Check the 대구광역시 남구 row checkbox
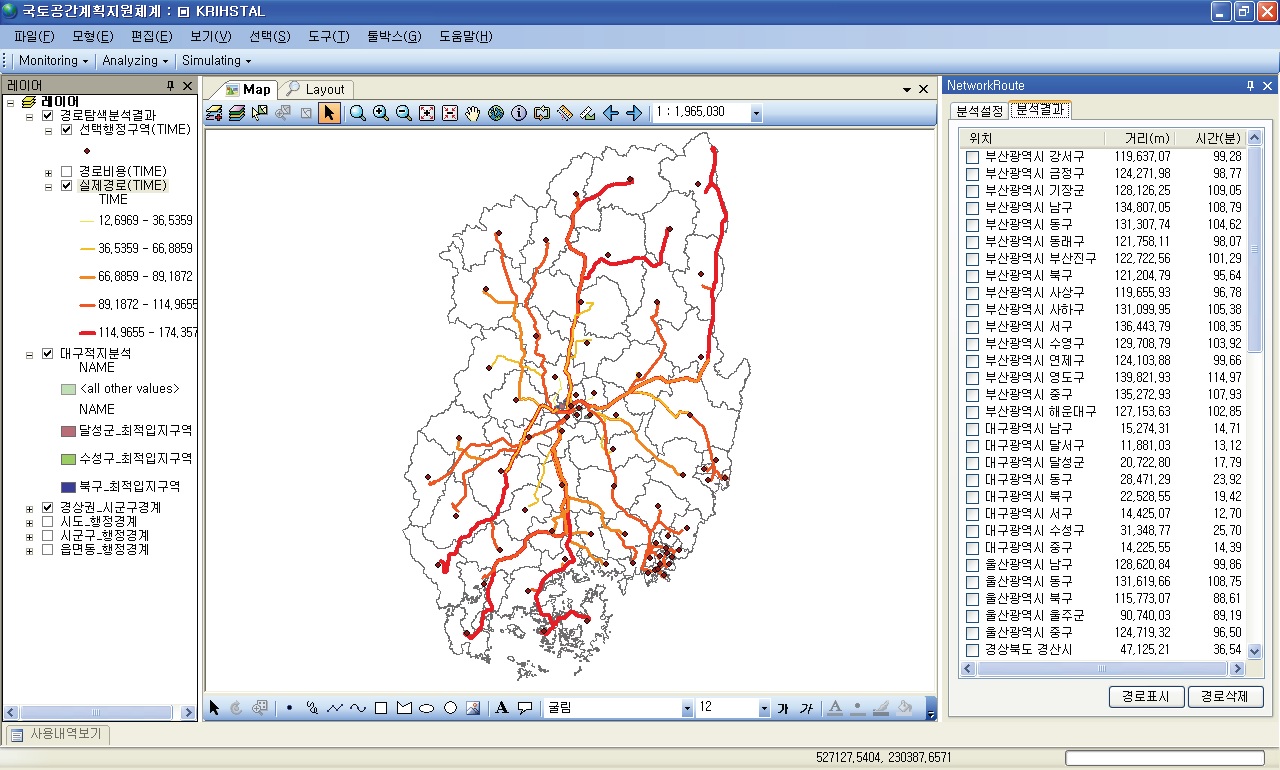 pos(972,429)
